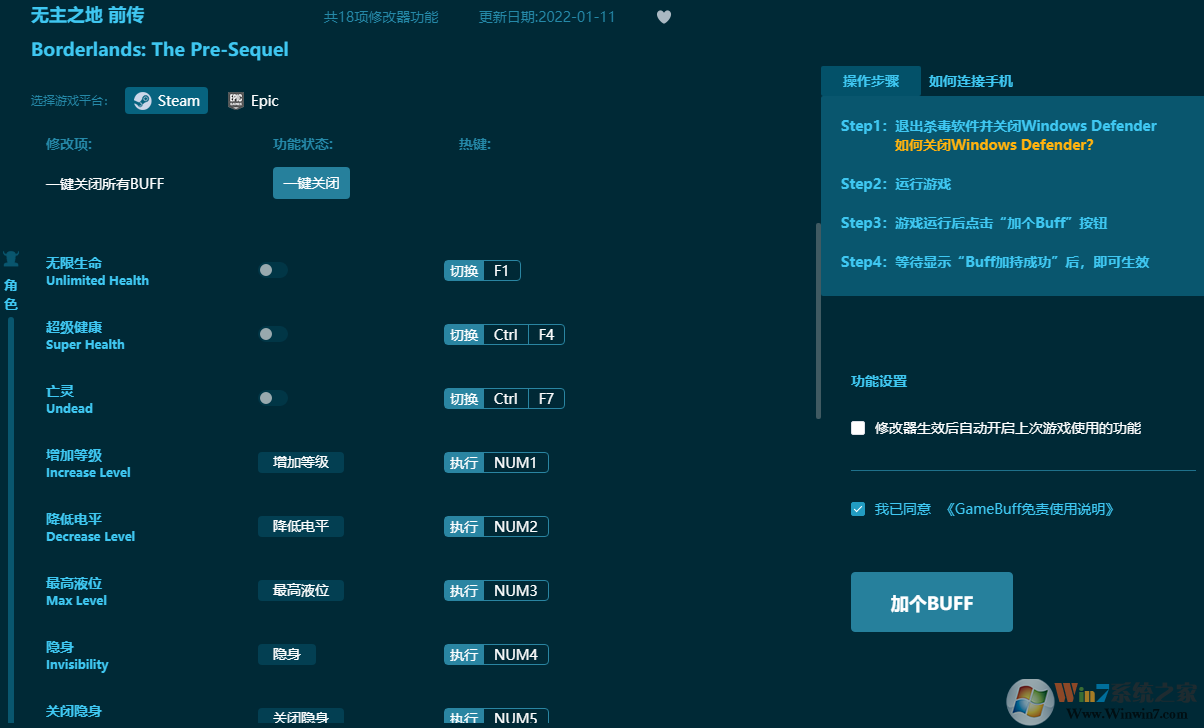This screenshot has width=1204, height=728.
Task: Trigger 最高液位 for max level
Action: (x=301, y=590)
